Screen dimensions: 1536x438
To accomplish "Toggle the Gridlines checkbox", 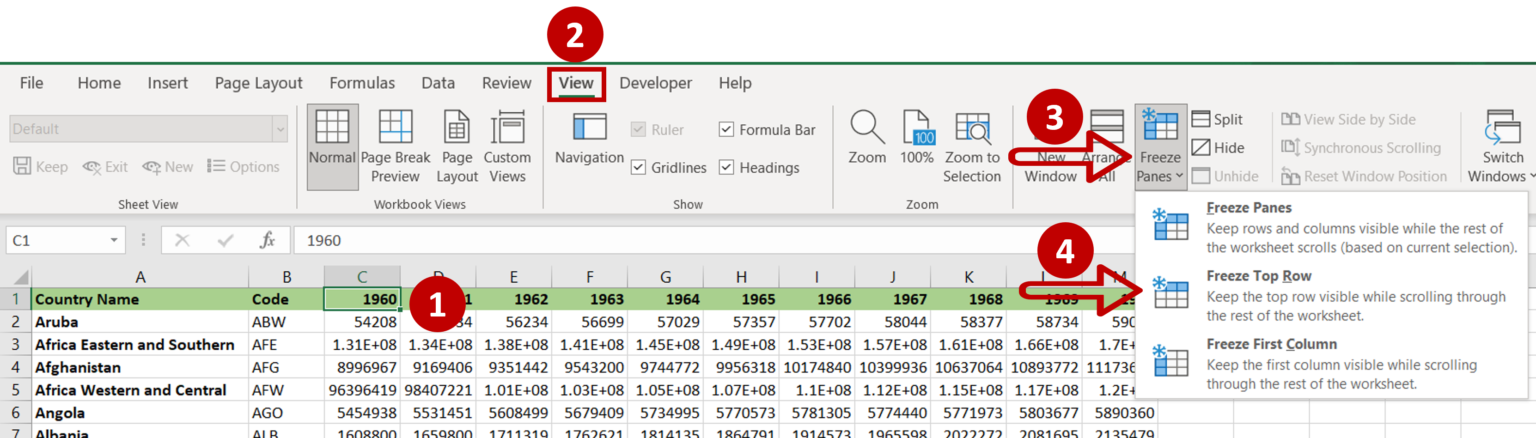I will click(638, 168).
